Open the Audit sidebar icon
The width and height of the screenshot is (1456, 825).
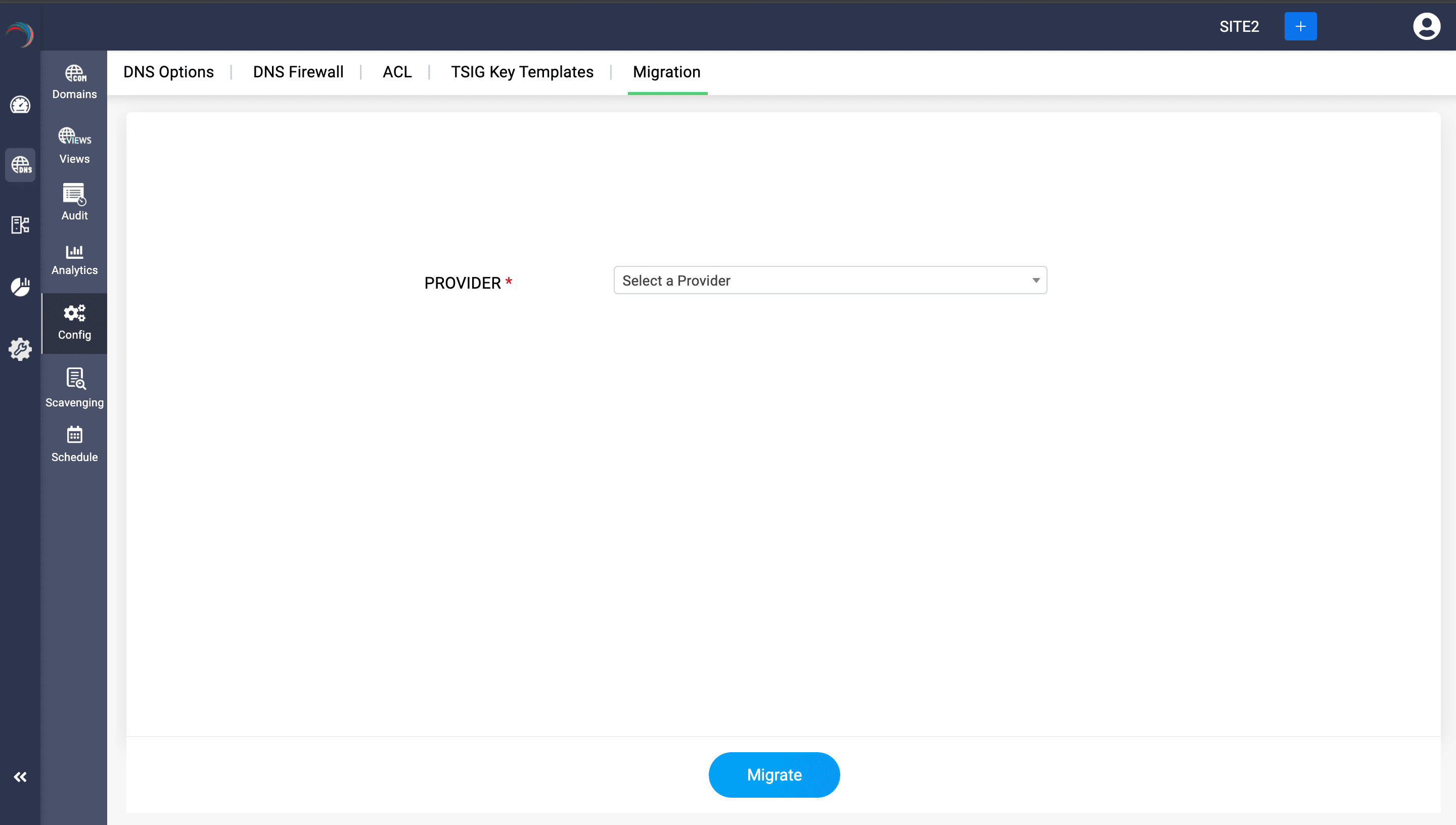coord(74,194)
